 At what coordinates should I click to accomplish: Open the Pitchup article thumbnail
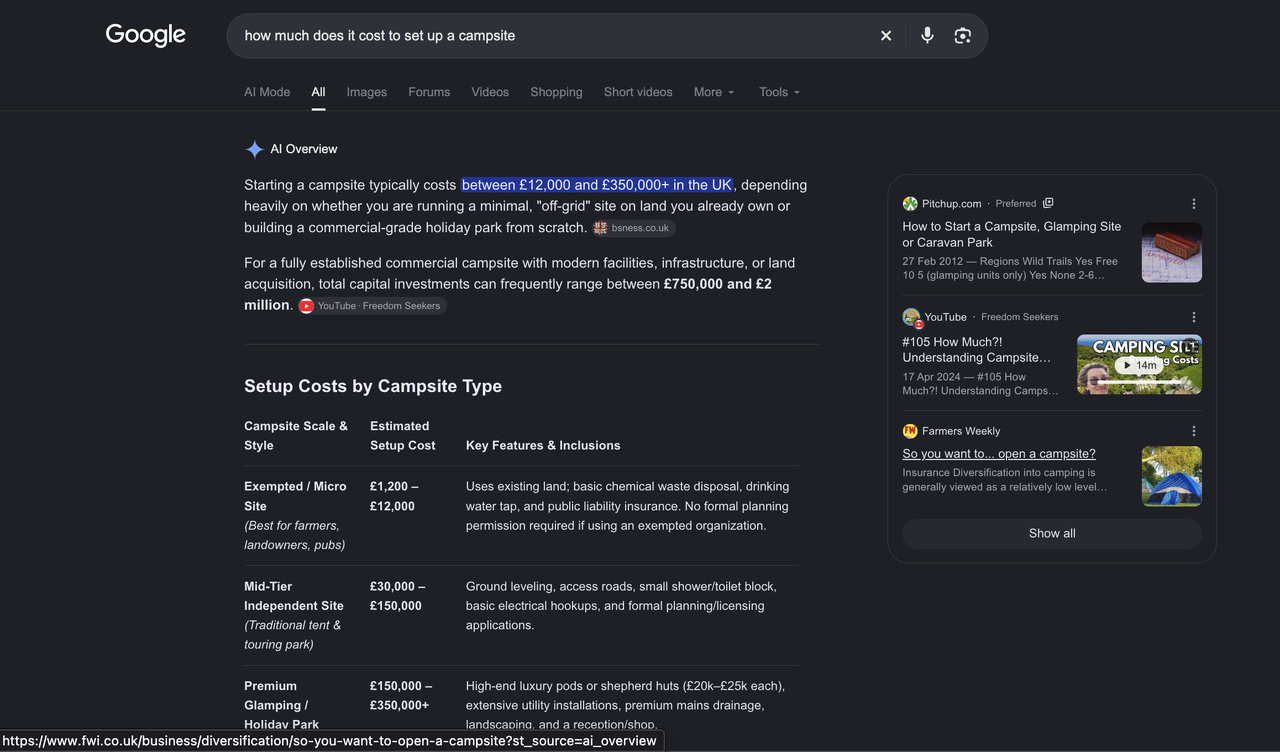(1172, 252)
